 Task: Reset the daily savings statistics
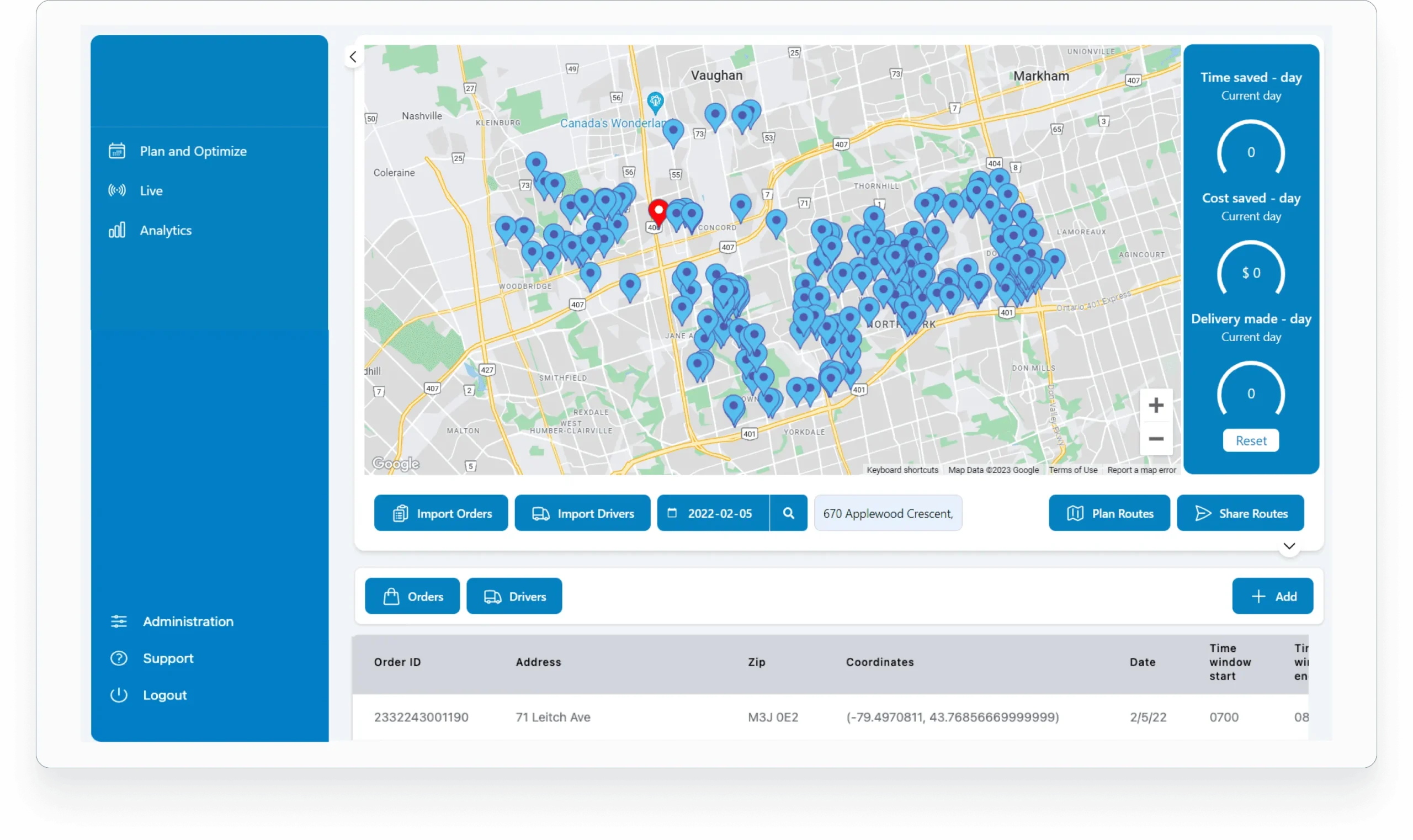pyautogui.click(x=1251, y=440)
